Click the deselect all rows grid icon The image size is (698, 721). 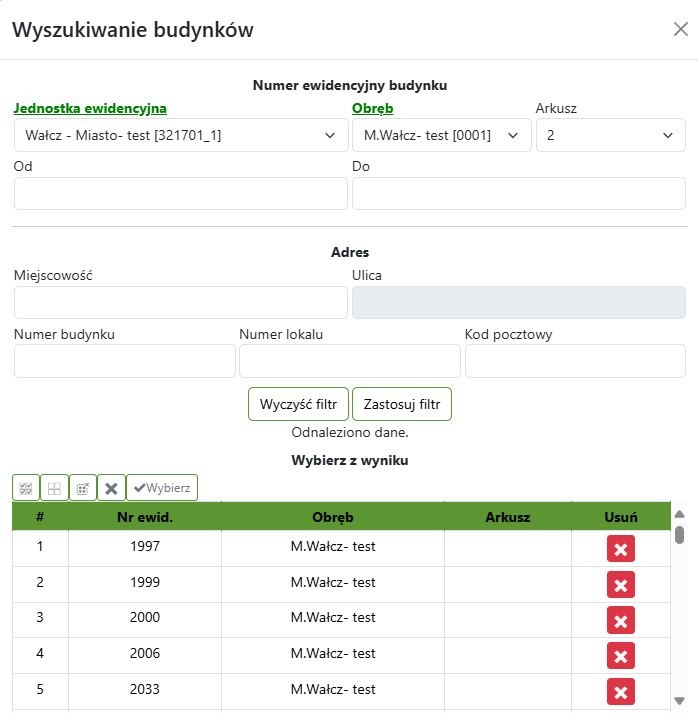pyautogui.click(x=54, y=488)
